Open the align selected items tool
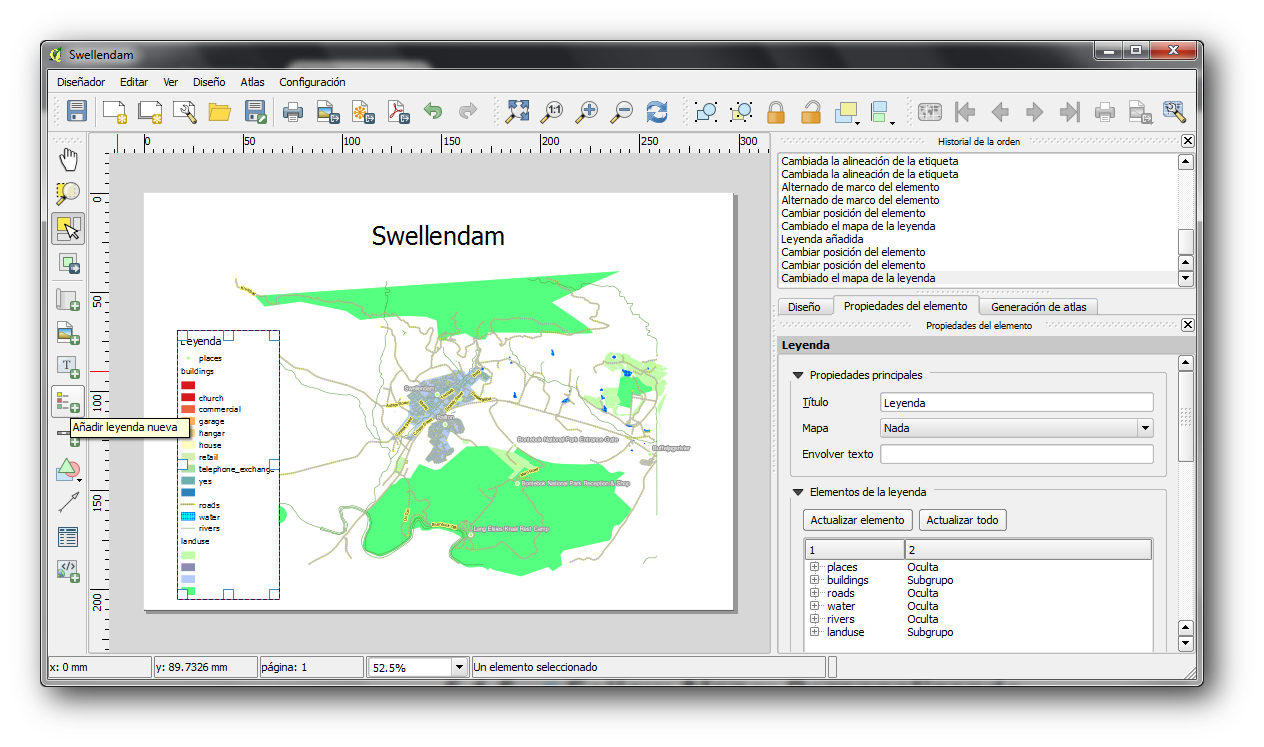 pyautogui.click(x=882, y=112)
